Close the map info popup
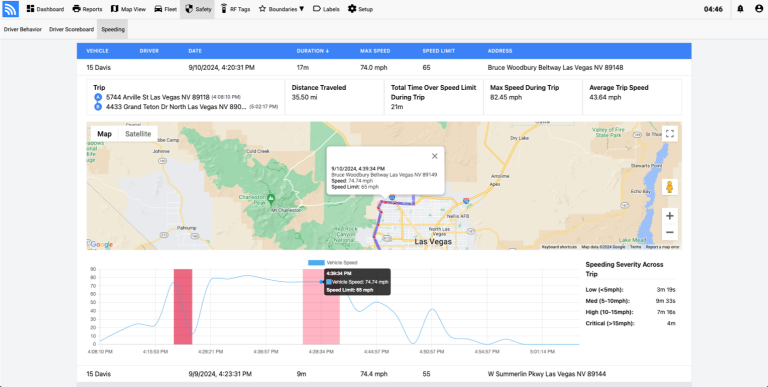Image resolution: width=768 pixels, height=387 pixels. (434, 156)
